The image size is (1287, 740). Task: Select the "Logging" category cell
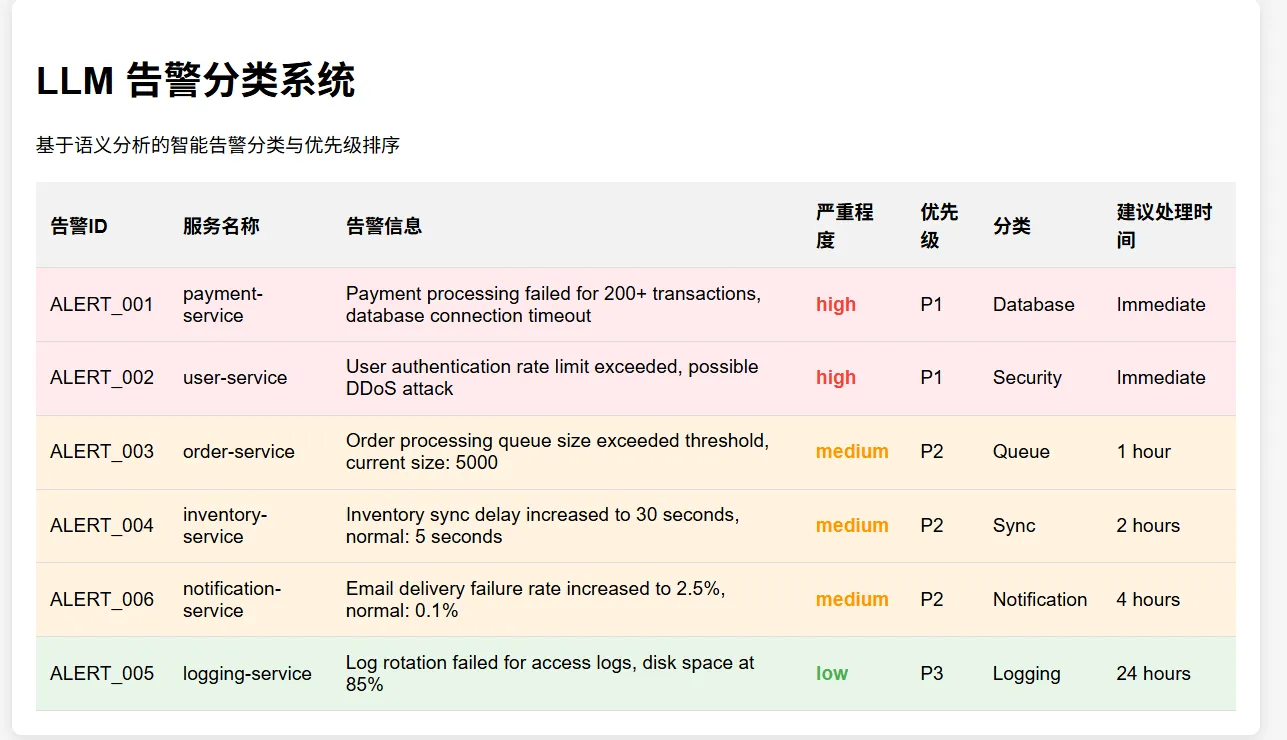coord(1027,674)
